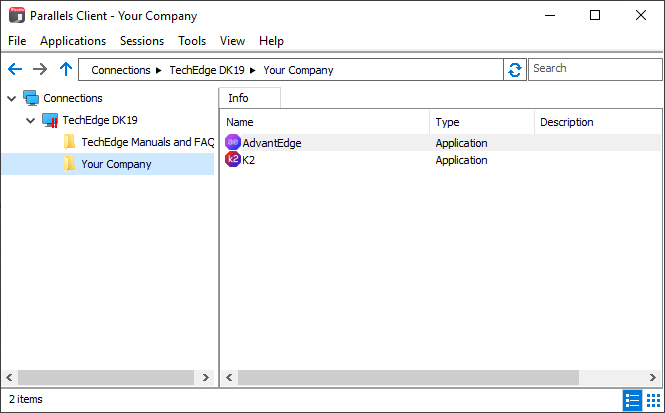Image resolution: width=665 pixels, height=413 pixels.
Task: Click TechEdge Manuals and FAQ folder icon
Action: point(70,142)
